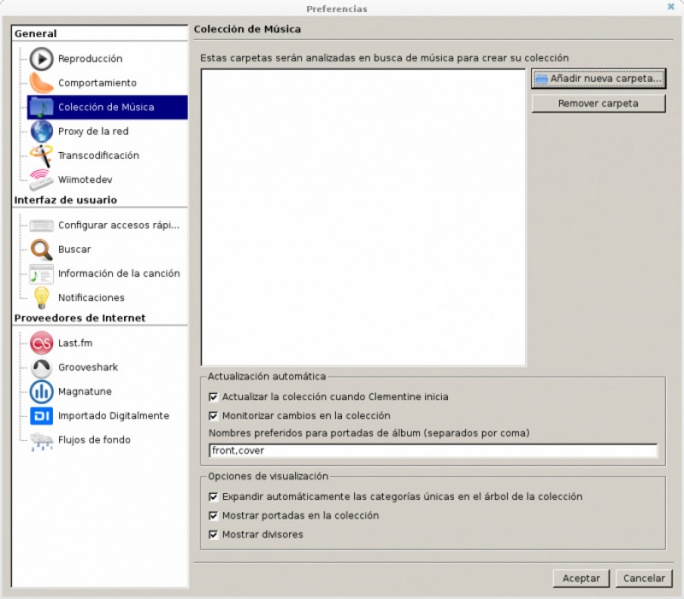Image resolution: width=684 pixels, height=599 pixels.
Task: Click the Wiimotedev remote icon
Action: [41, 180]
